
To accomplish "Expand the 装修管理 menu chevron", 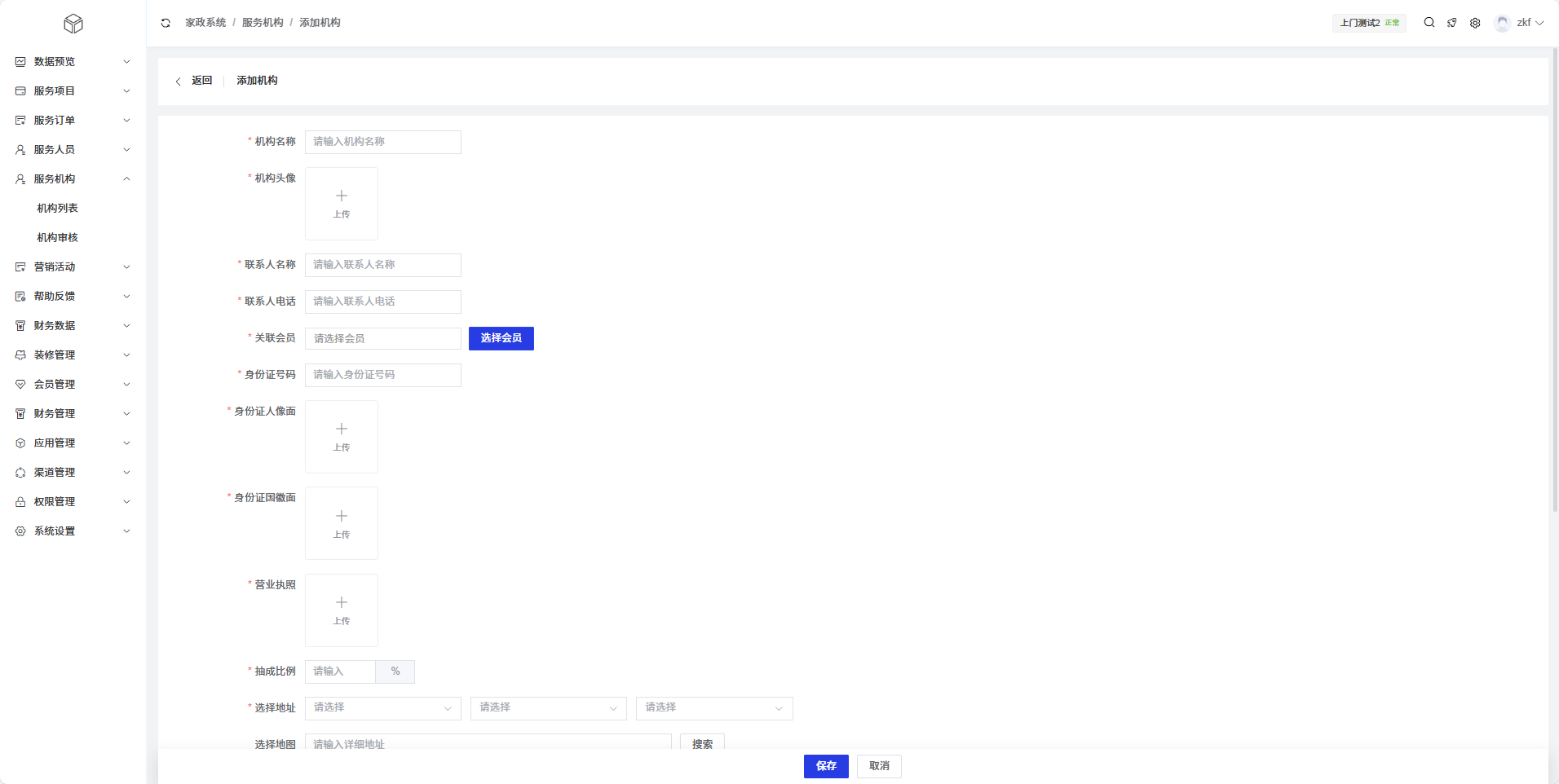I will tap(126, 355).
